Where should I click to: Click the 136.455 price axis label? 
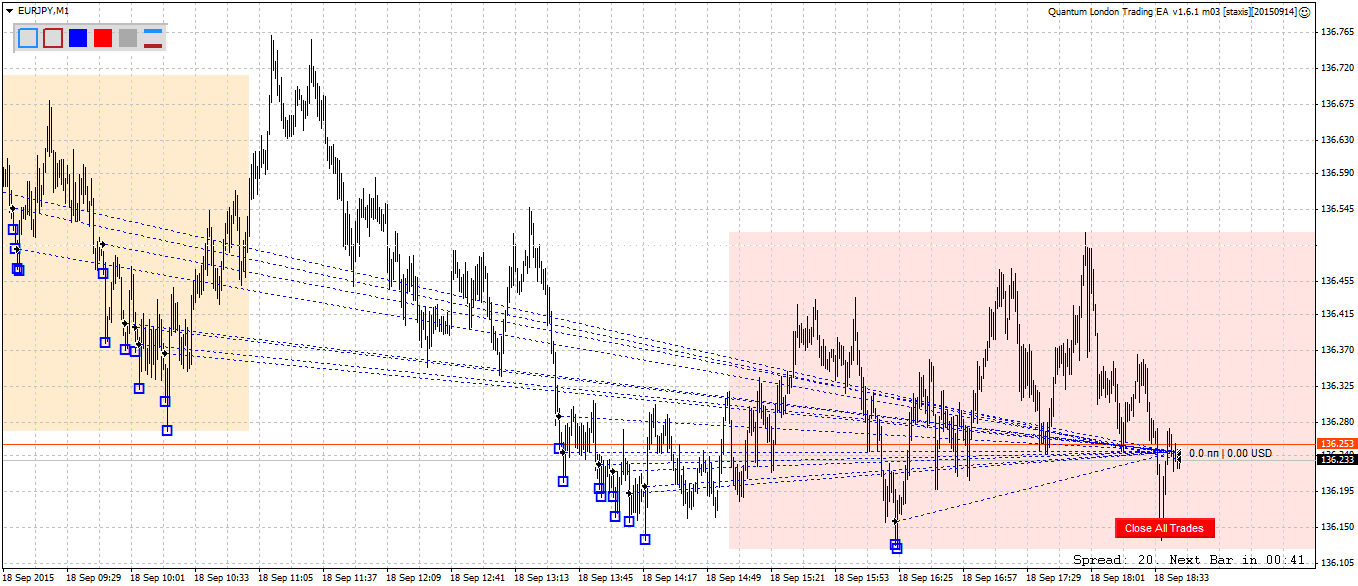[1337, 279]
